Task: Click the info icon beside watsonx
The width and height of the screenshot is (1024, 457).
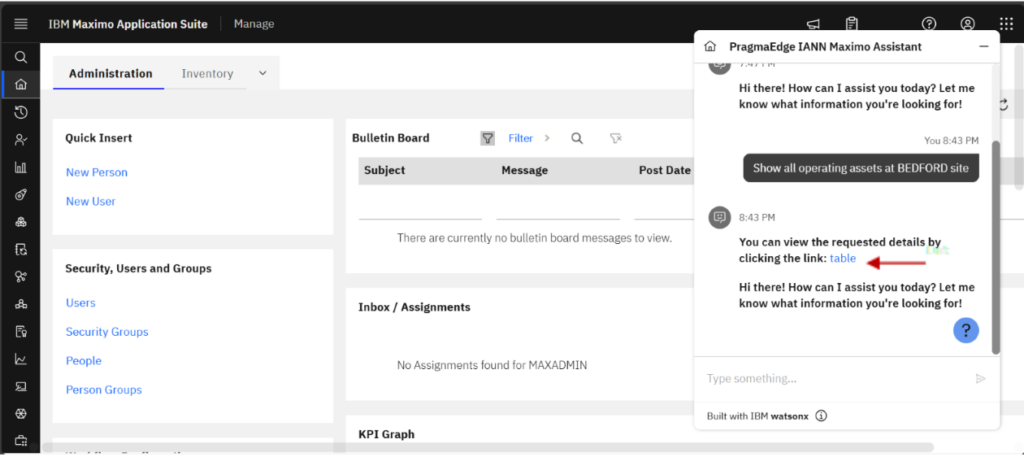Action: [822, 416]
